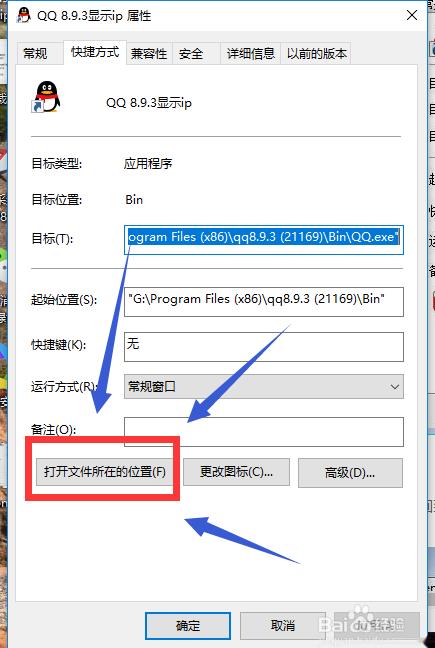Click 打开文件所在的位置(F) button
Viewport: 435px width, 648px height.
[x=103, y=472]
